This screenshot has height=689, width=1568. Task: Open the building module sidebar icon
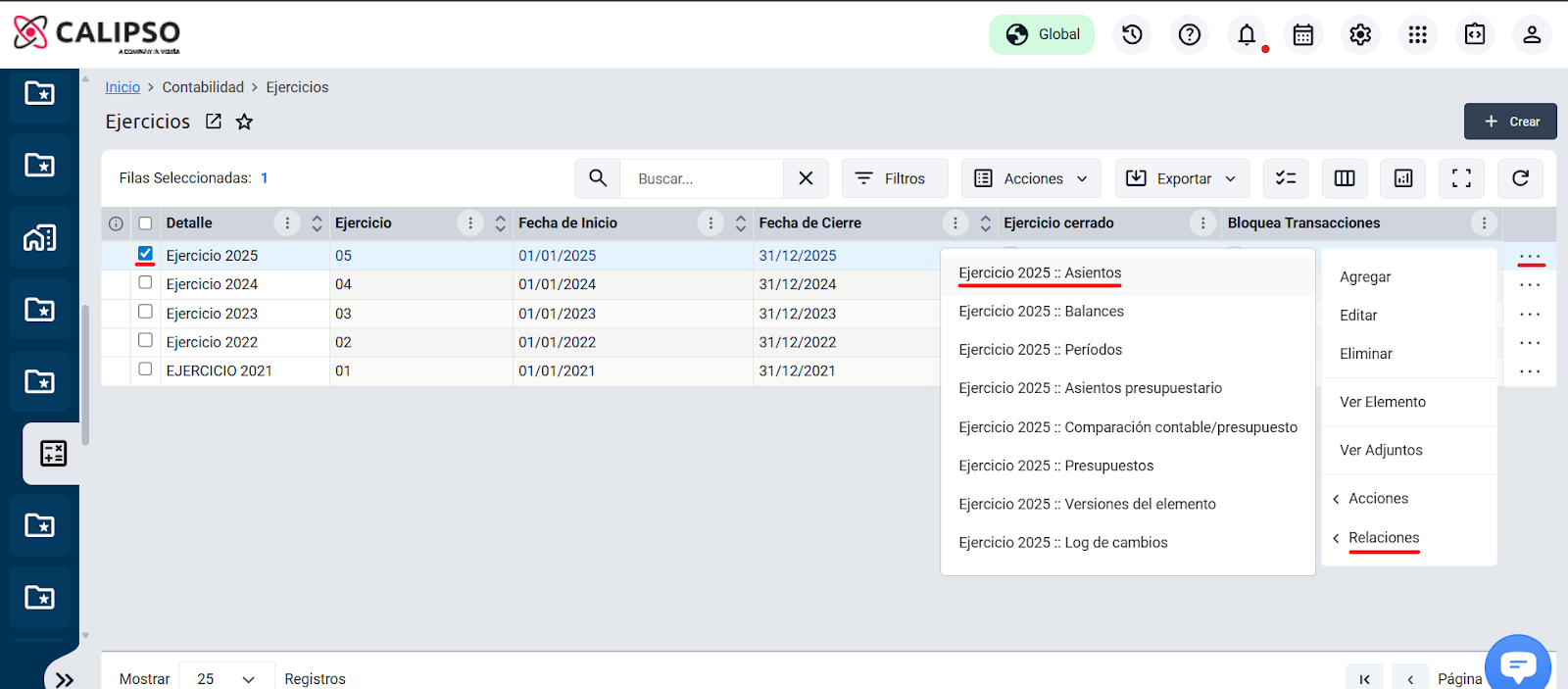(x=39, y=237)
